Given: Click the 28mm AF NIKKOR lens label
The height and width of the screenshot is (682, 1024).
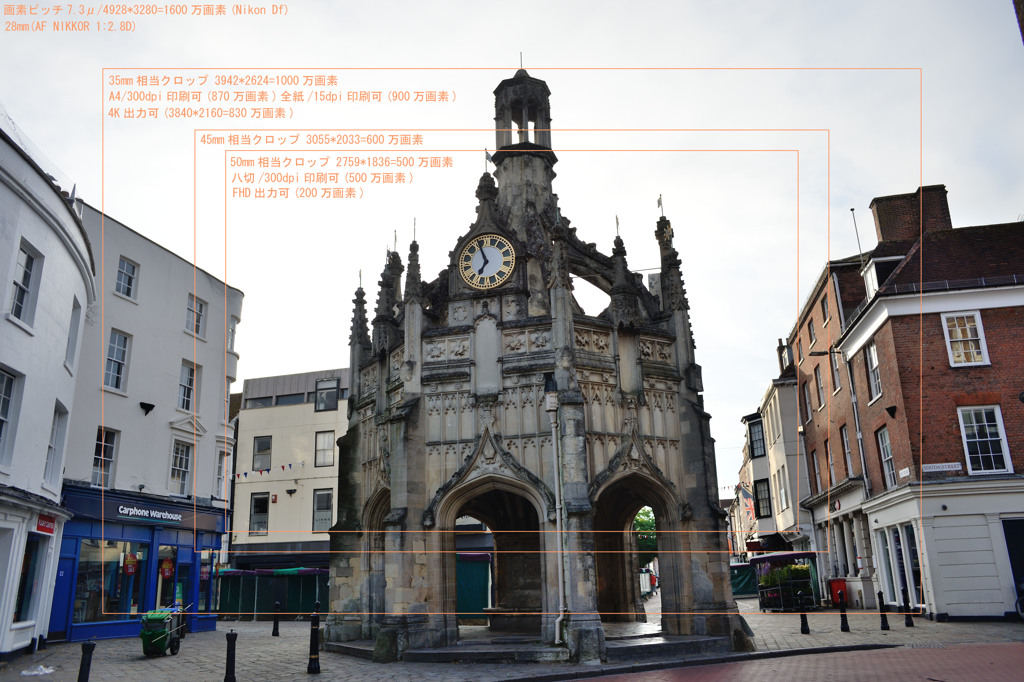Looking at the screenshot, I should pyautogui.click(x=70, y=26).
